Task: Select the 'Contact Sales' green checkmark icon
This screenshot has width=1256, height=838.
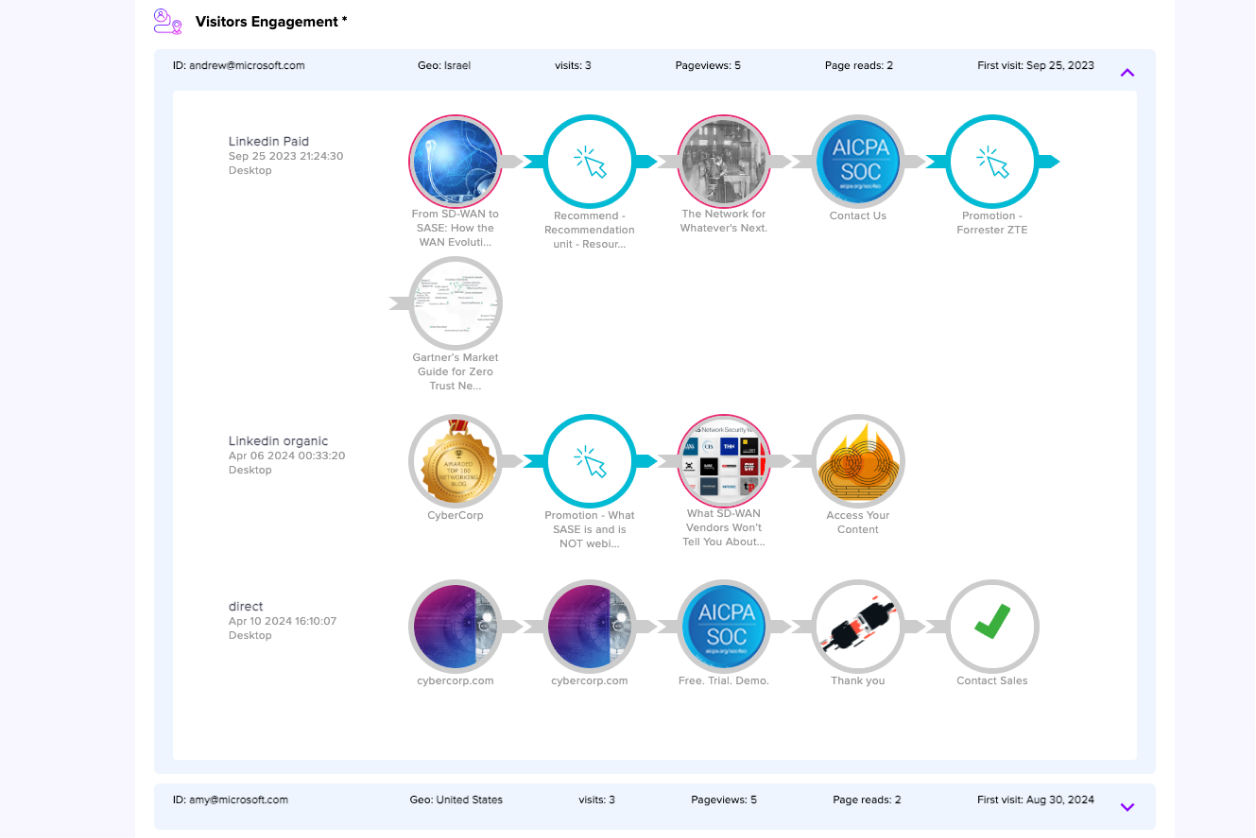Action: pos(993,627)
